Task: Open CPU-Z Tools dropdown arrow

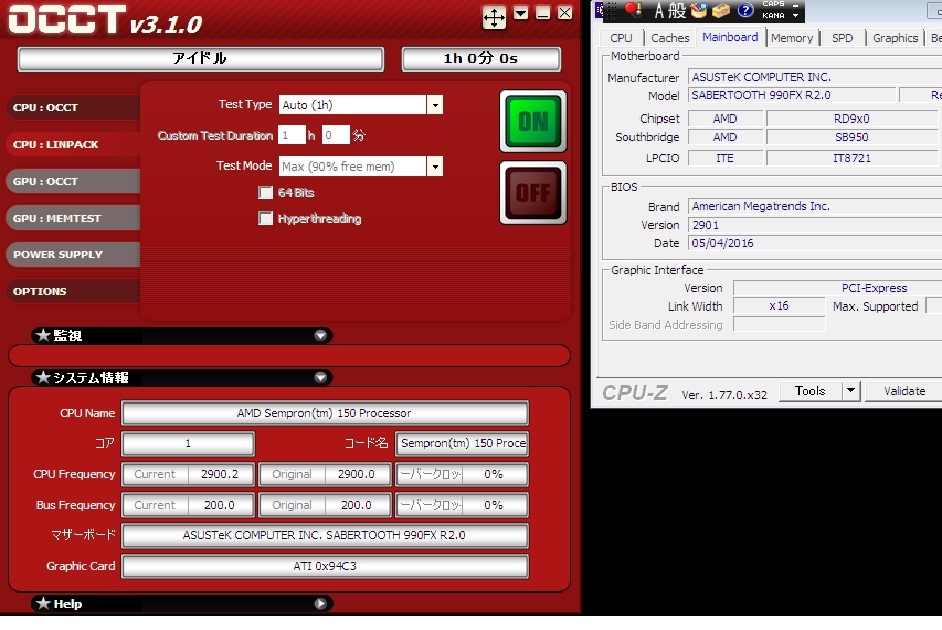Action: [x=851, y=391]
